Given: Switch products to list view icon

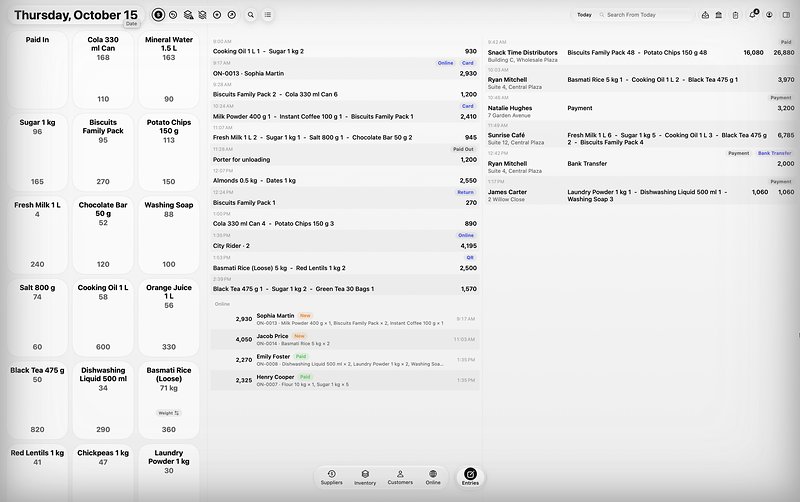Looking at the screenshot, I should coord(268,15).
